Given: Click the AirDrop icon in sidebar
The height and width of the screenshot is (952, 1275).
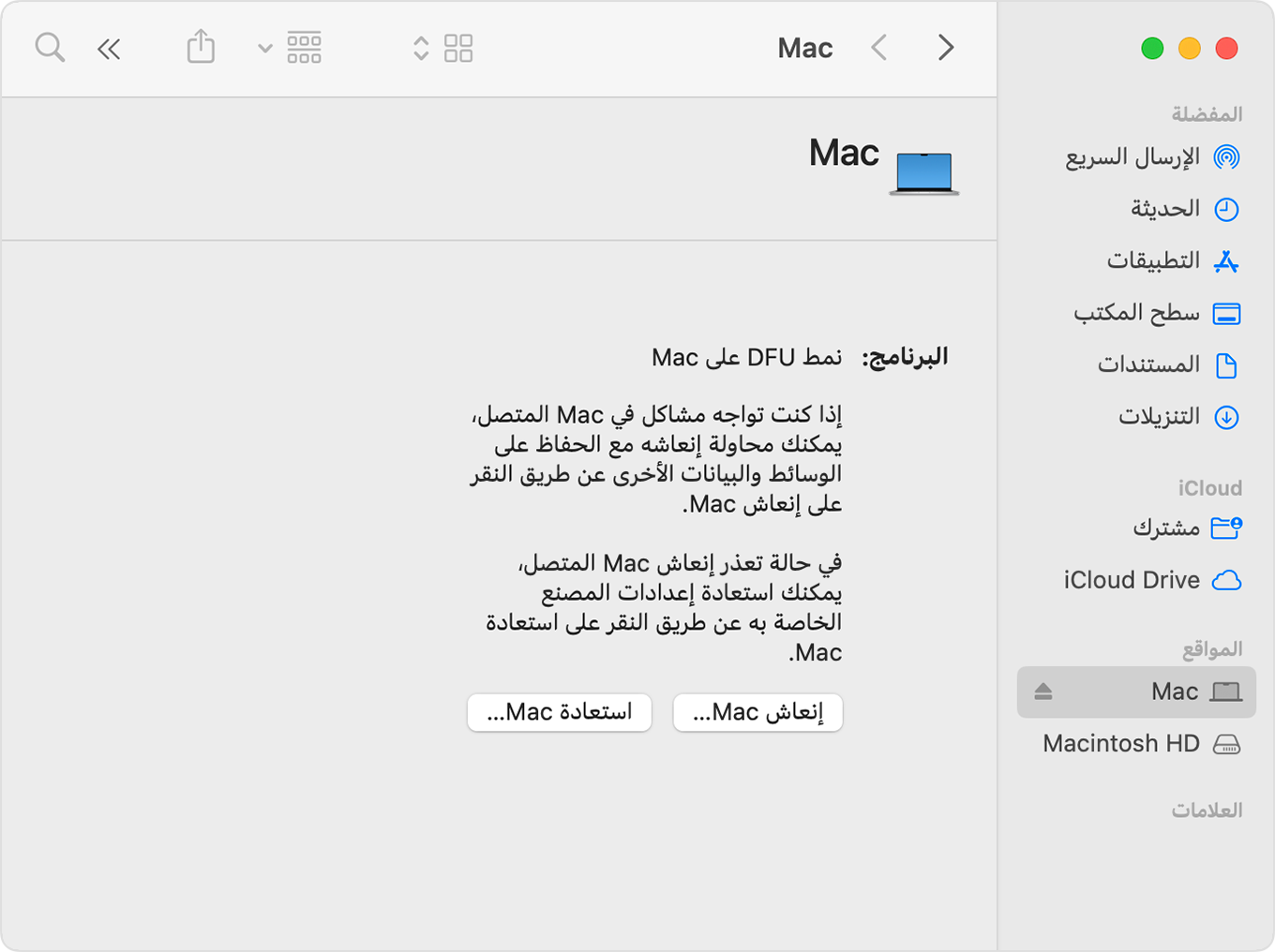Looking at the screenshot, I should tap(1226, 156).
